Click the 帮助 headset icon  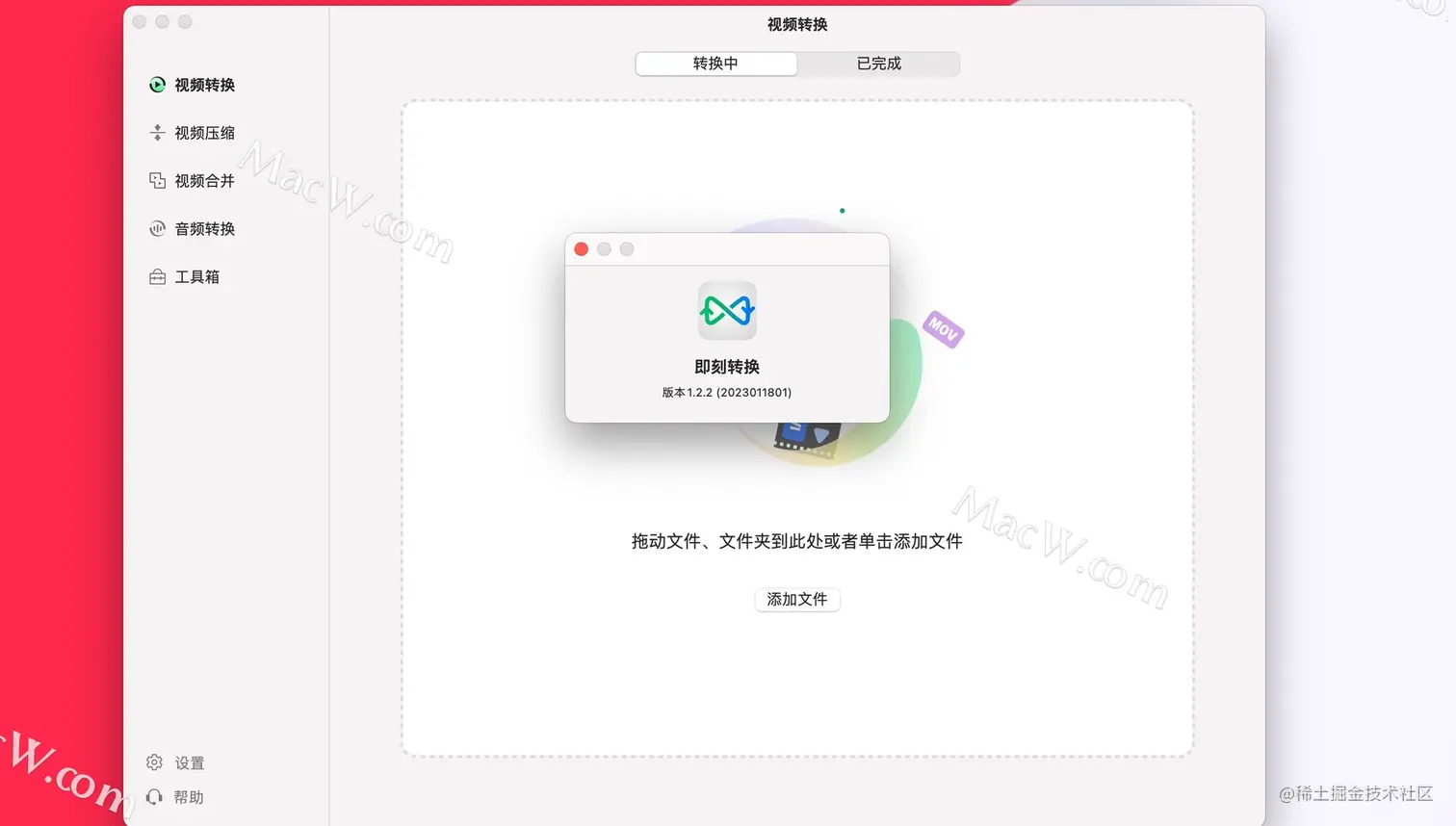pos(154,797)
